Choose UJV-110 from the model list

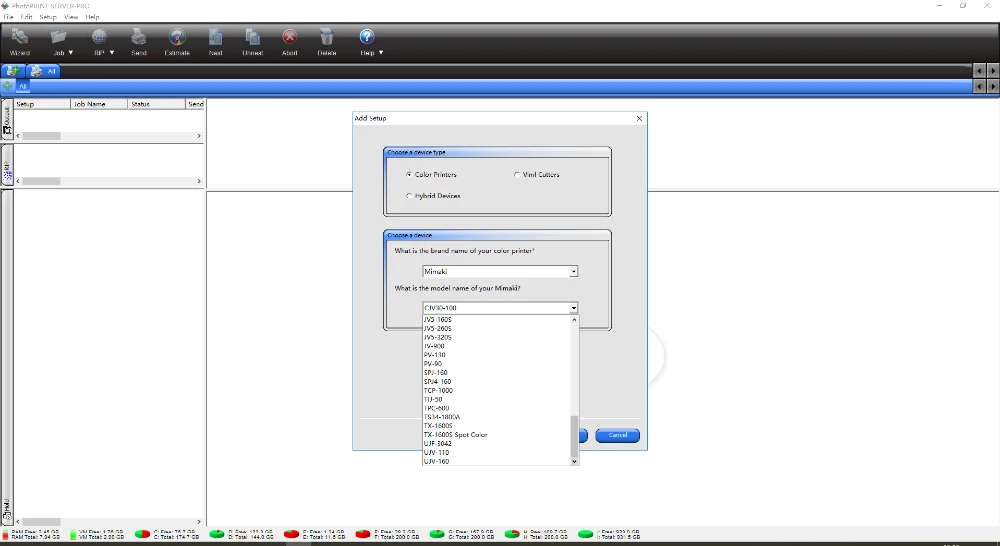pos(497,452)
